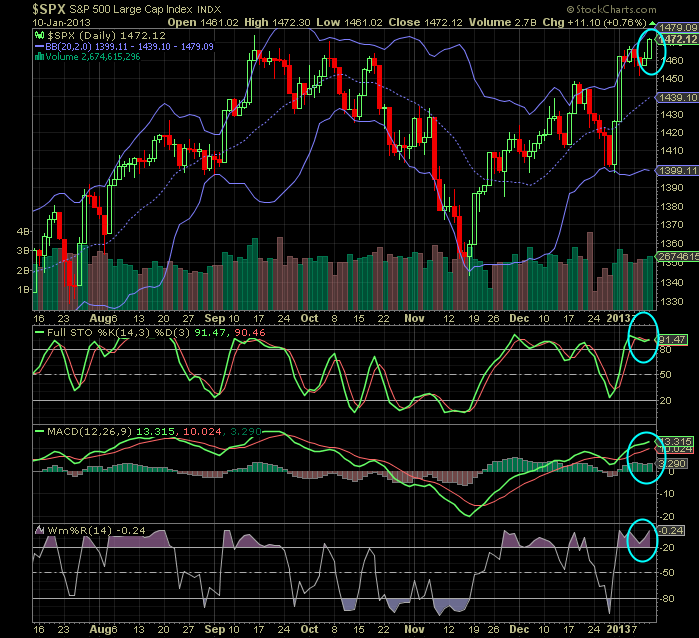Click the -10 label on the MACD axis
The width and height of the screenshot is (699, 638).
(x=667, y=494)
